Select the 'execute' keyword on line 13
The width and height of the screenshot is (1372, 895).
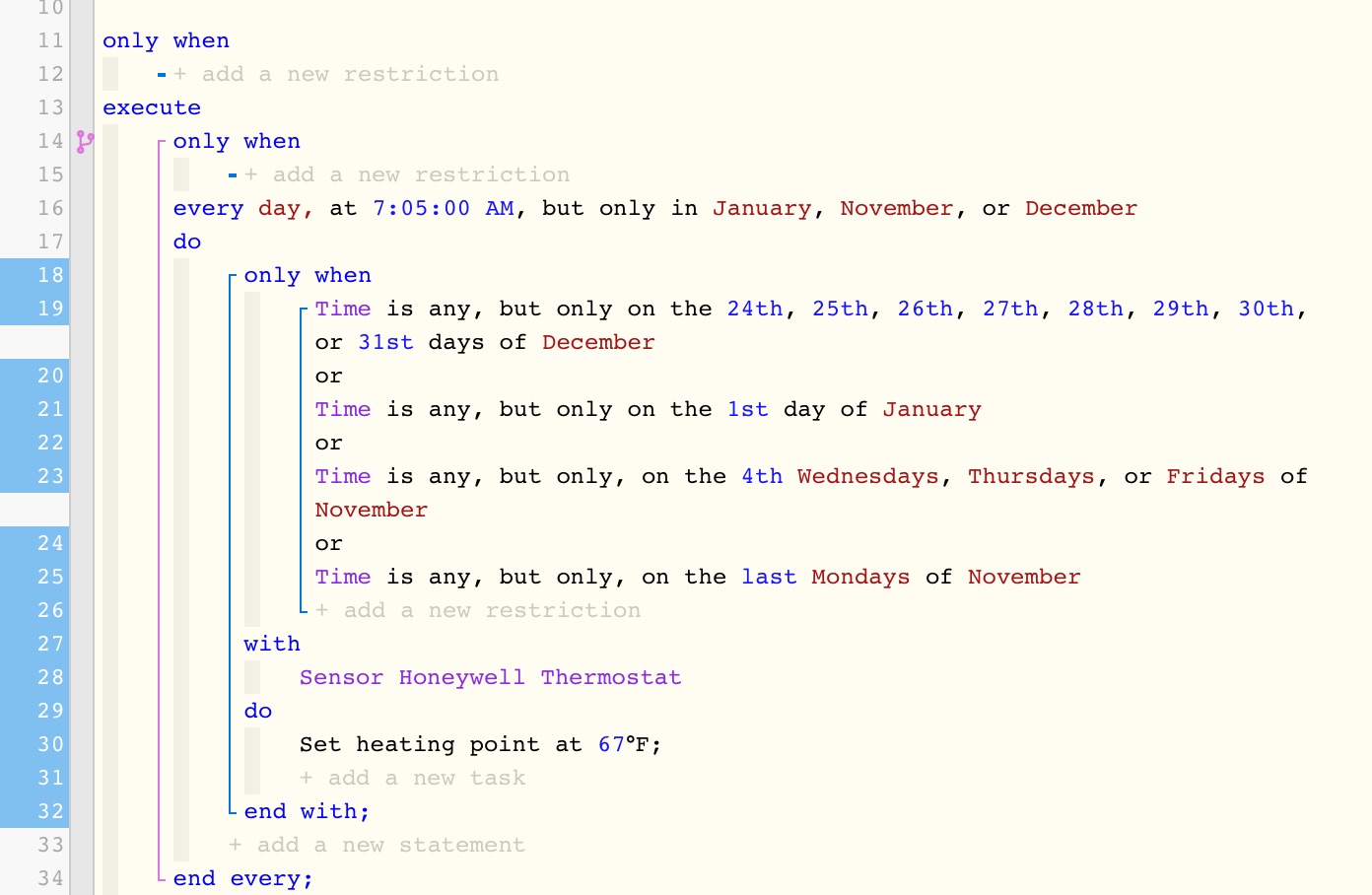(x=152, y=107)
